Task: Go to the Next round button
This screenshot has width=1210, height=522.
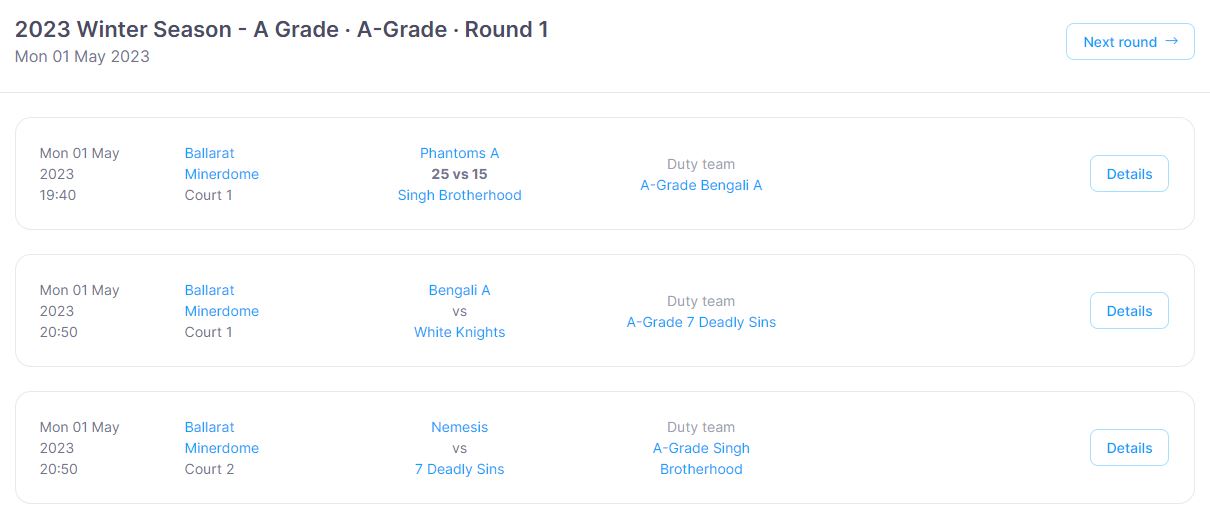Action: (x=1130, y=42)
